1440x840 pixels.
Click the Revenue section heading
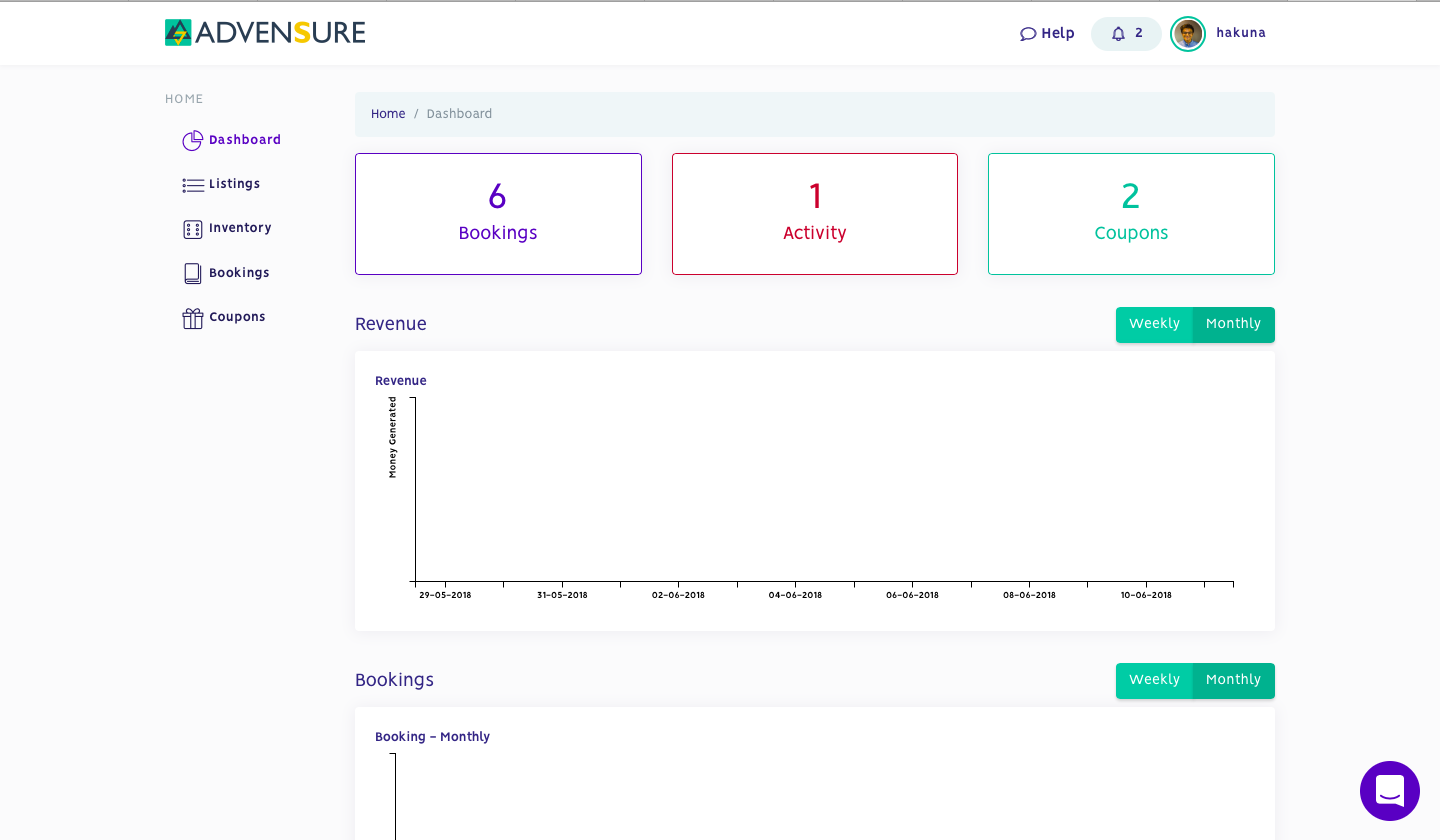click(x=391, y=324)
